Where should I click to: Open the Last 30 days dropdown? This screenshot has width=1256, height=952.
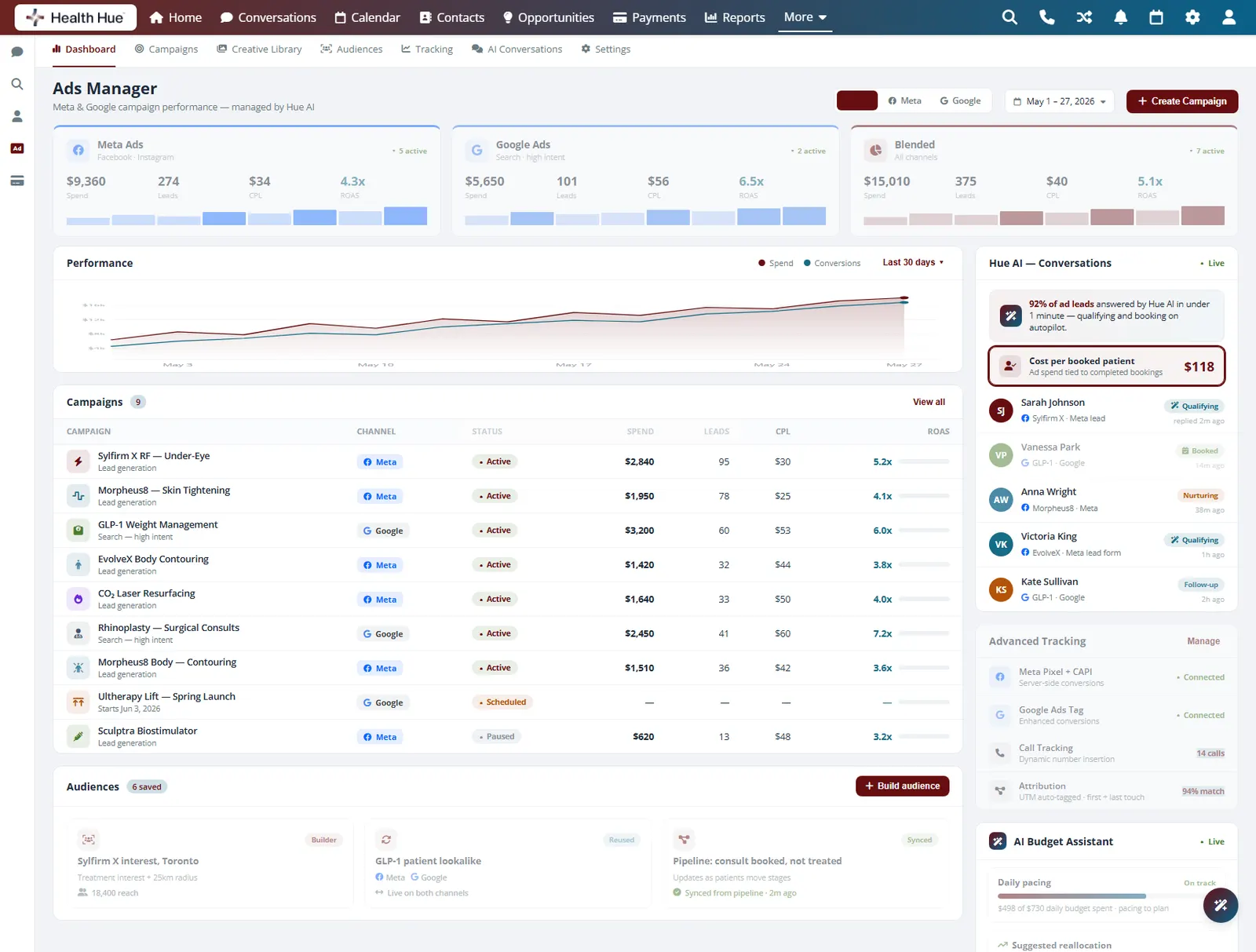[x=913, y=263]
